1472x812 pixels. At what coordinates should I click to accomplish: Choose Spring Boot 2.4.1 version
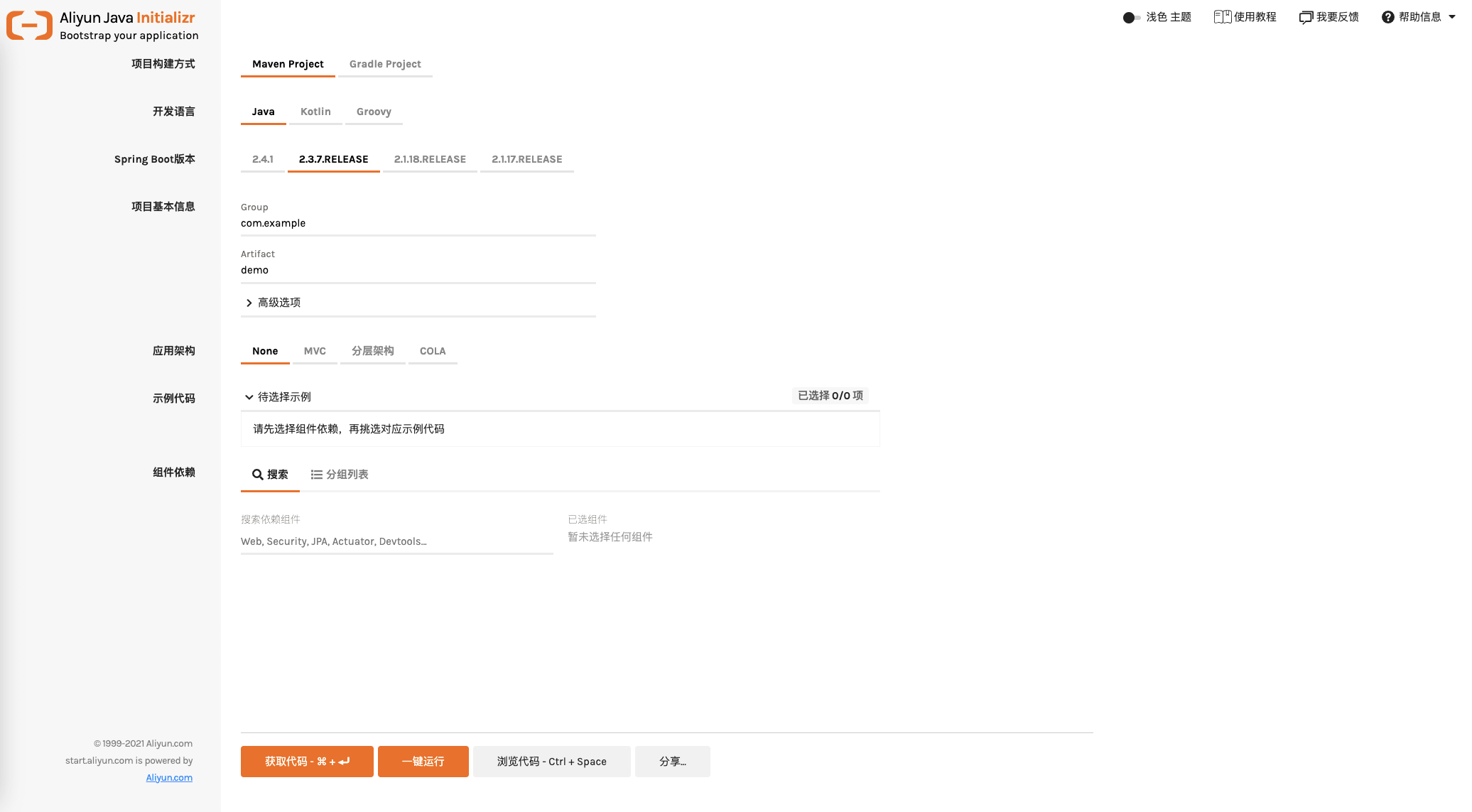point(262,159)
